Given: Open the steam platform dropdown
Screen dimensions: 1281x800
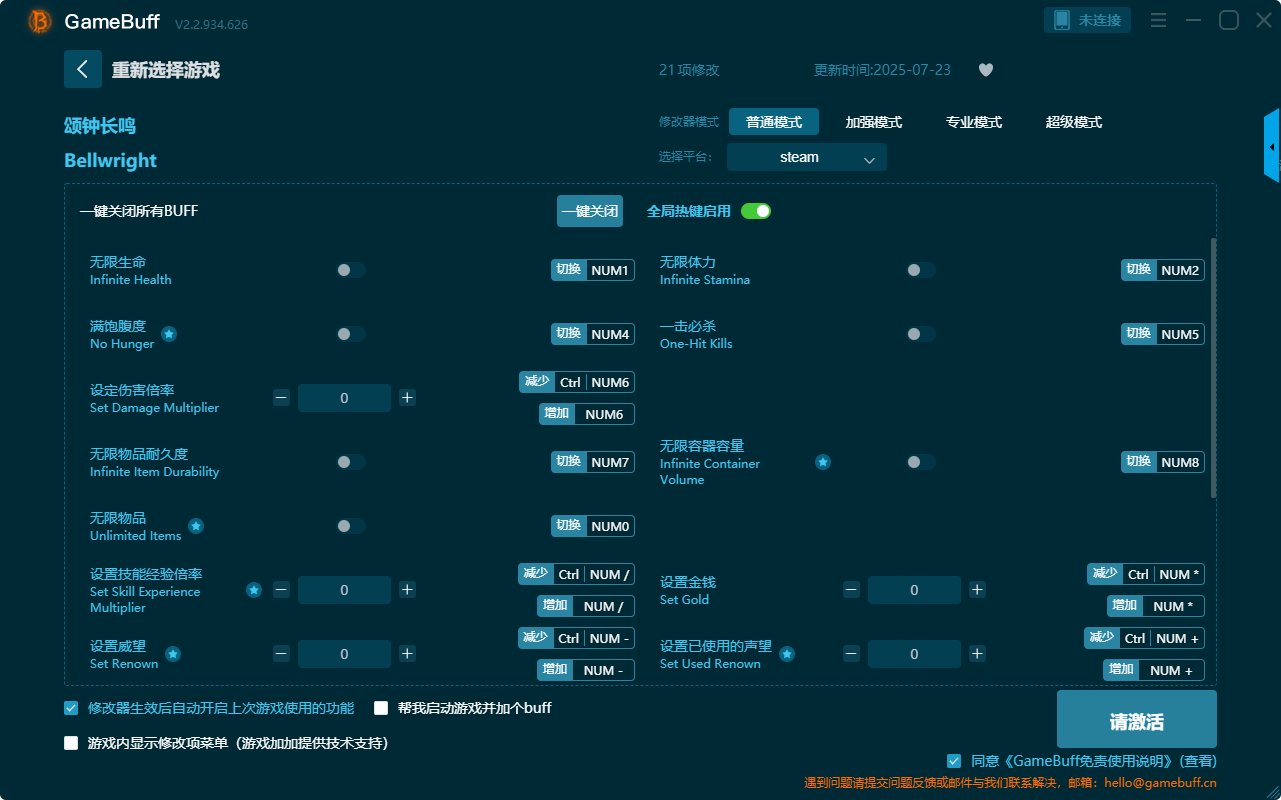Looking at the screenshot, I should tap(806, 157).
